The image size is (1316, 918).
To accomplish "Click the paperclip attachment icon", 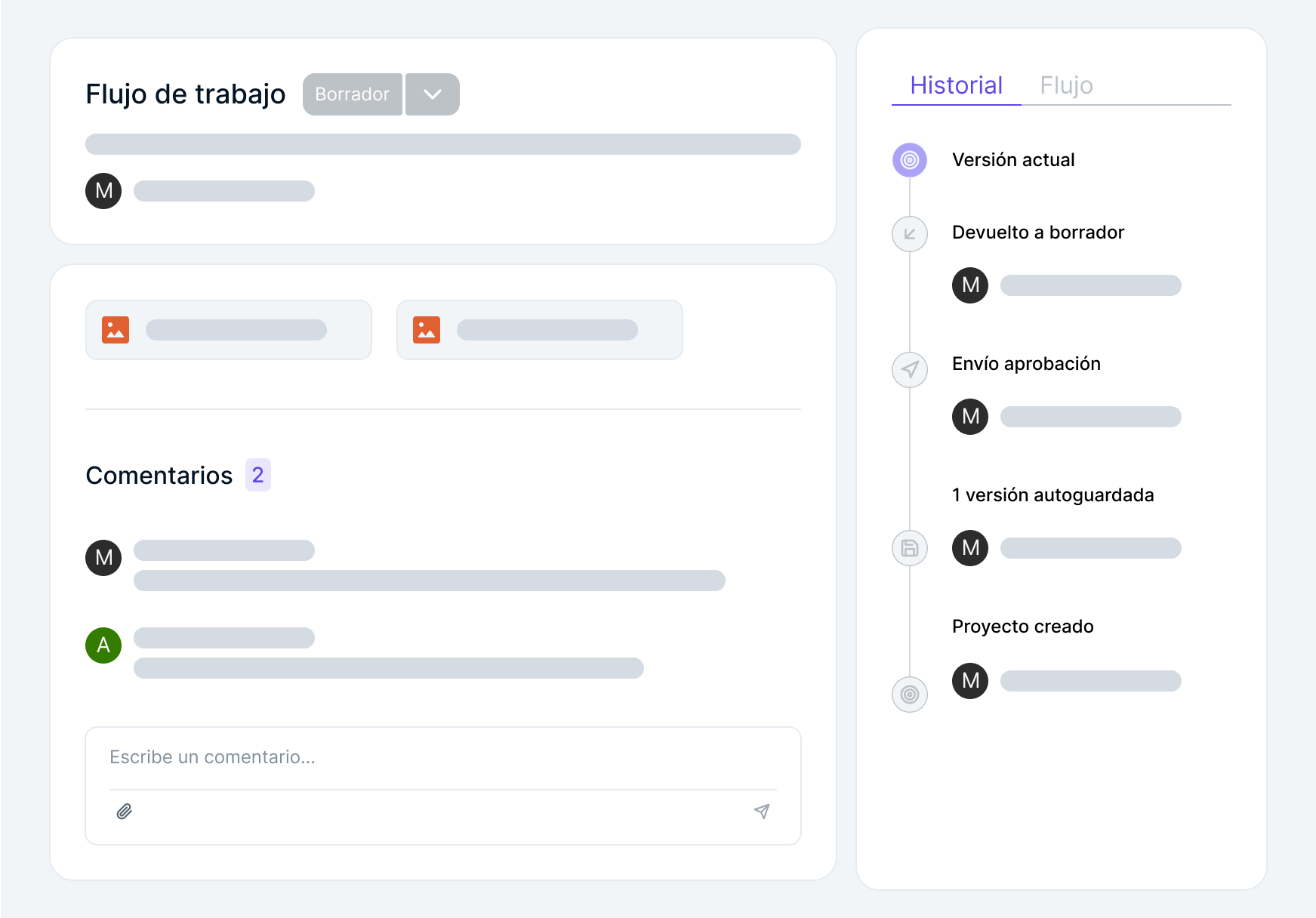I will click(x=125, y=812).
